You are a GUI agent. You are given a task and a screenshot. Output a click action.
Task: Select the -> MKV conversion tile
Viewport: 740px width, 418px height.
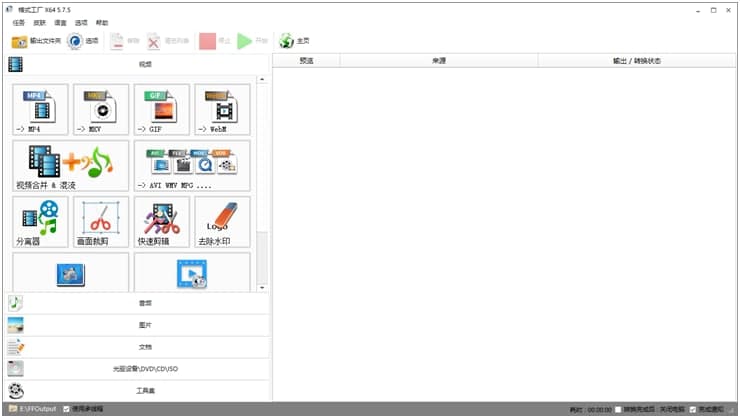pos(101,109)
